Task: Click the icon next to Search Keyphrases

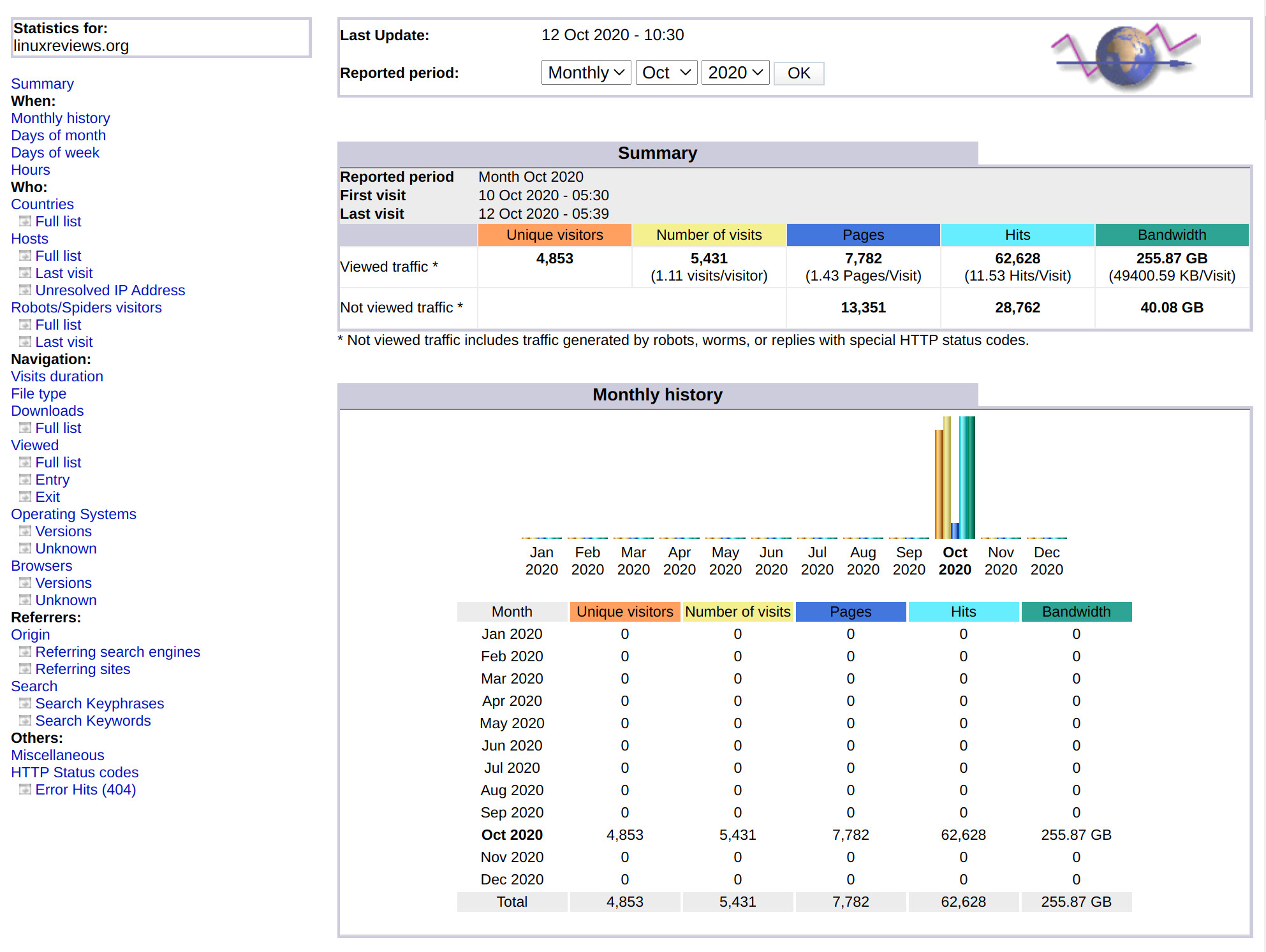Action: coord(25,703)
